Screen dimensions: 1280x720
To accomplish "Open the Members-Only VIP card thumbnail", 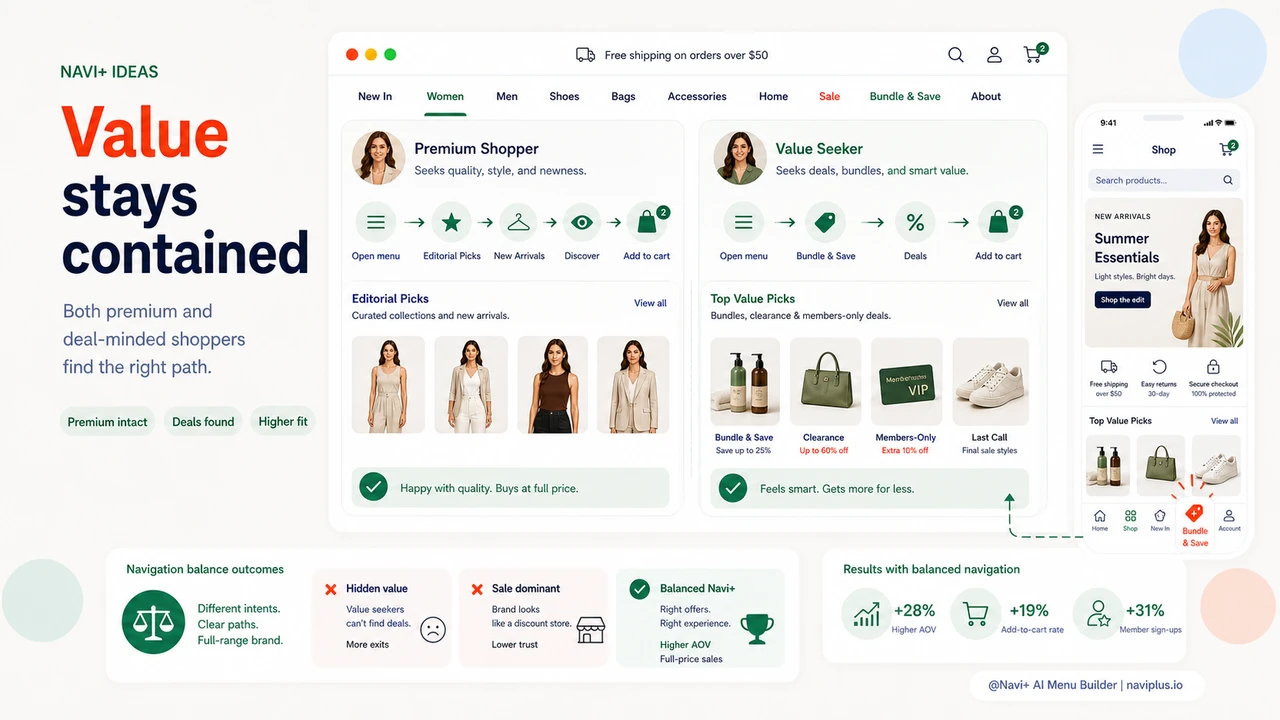I will (x=906, y=382).
